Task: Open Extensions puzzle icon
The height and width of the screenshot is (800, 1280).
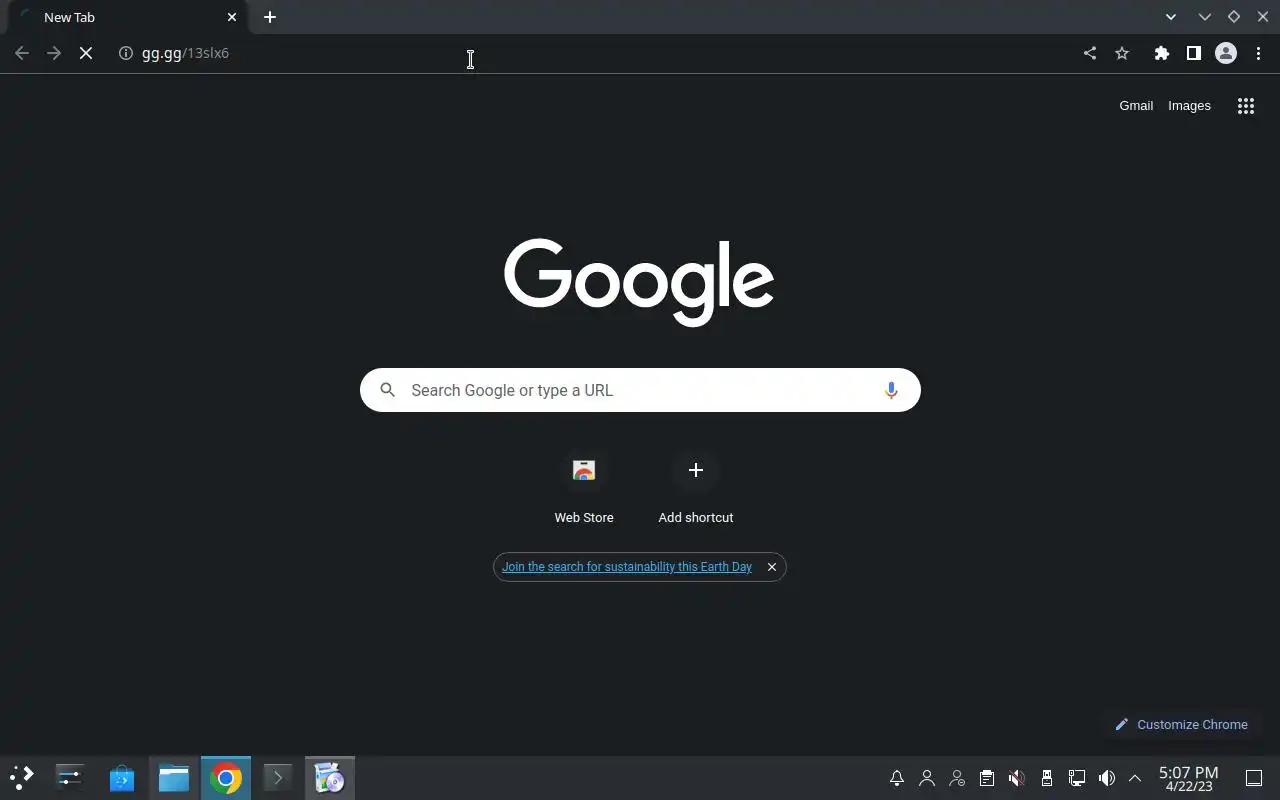Action: tap(1161, 53)
